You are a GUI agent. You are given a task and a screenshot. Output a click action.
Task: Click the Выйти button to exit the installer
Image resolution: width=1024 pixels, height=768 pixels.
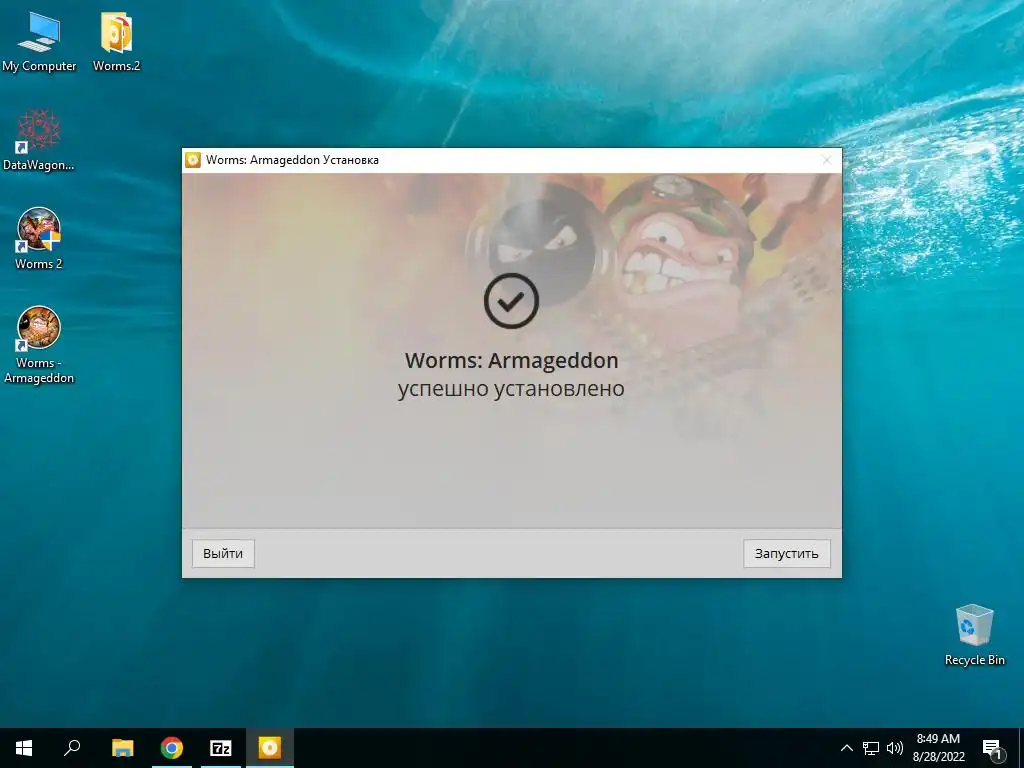223,553
